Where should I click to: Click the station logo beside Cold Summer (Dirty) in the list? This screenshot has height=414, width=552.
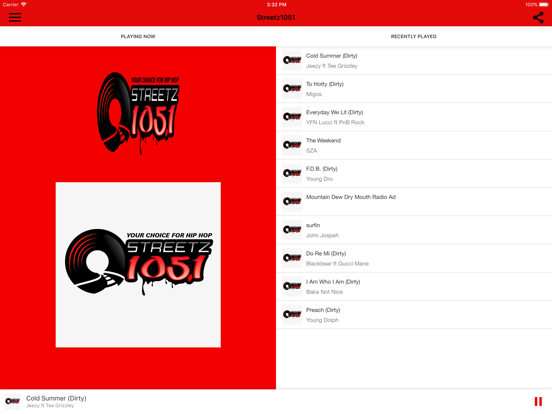click(x=292, y=61)
